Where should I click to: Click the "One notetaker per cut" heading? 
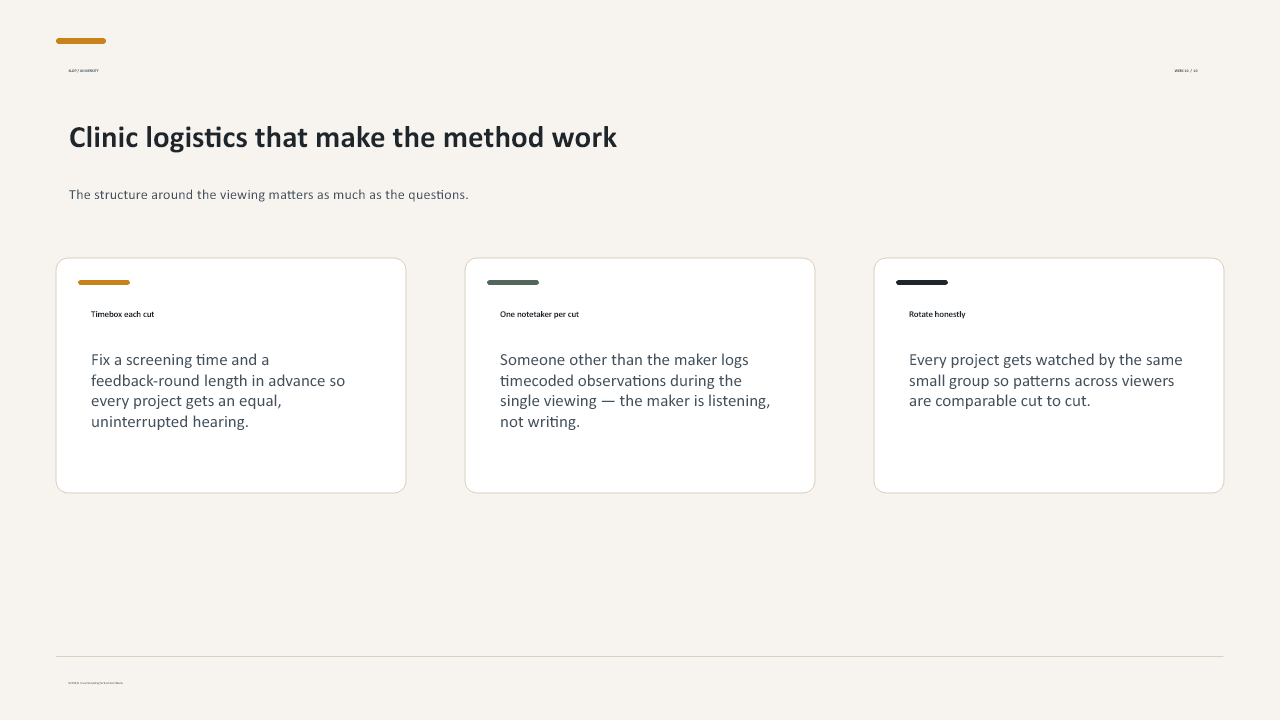540,314
